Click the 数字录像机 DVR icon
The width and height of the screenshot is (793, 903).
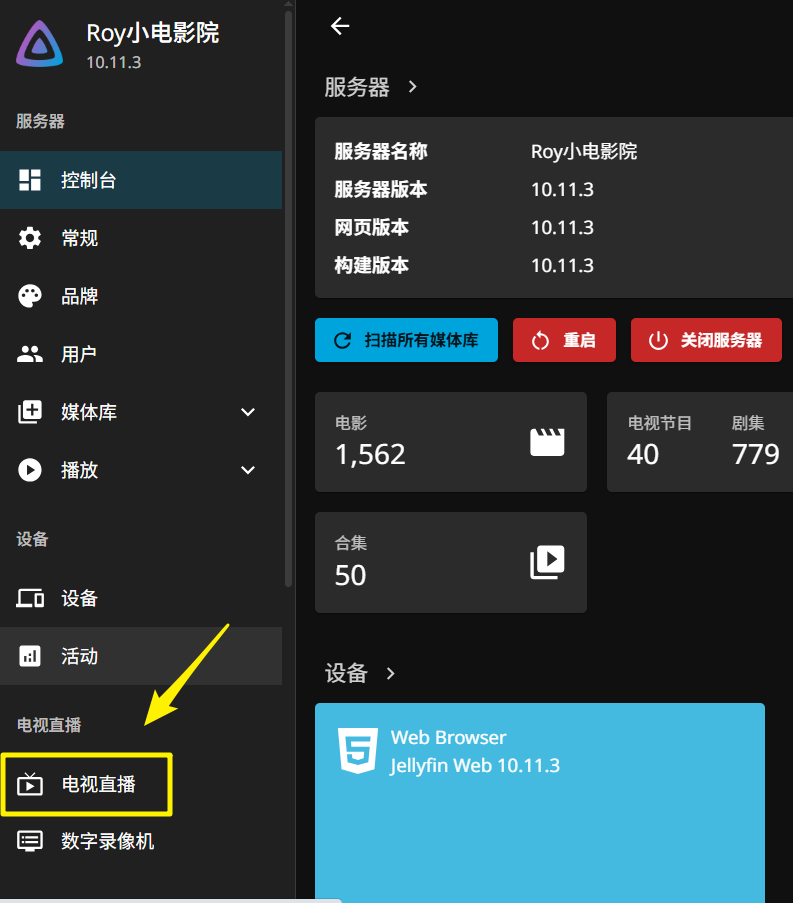[x=30, y=841]
